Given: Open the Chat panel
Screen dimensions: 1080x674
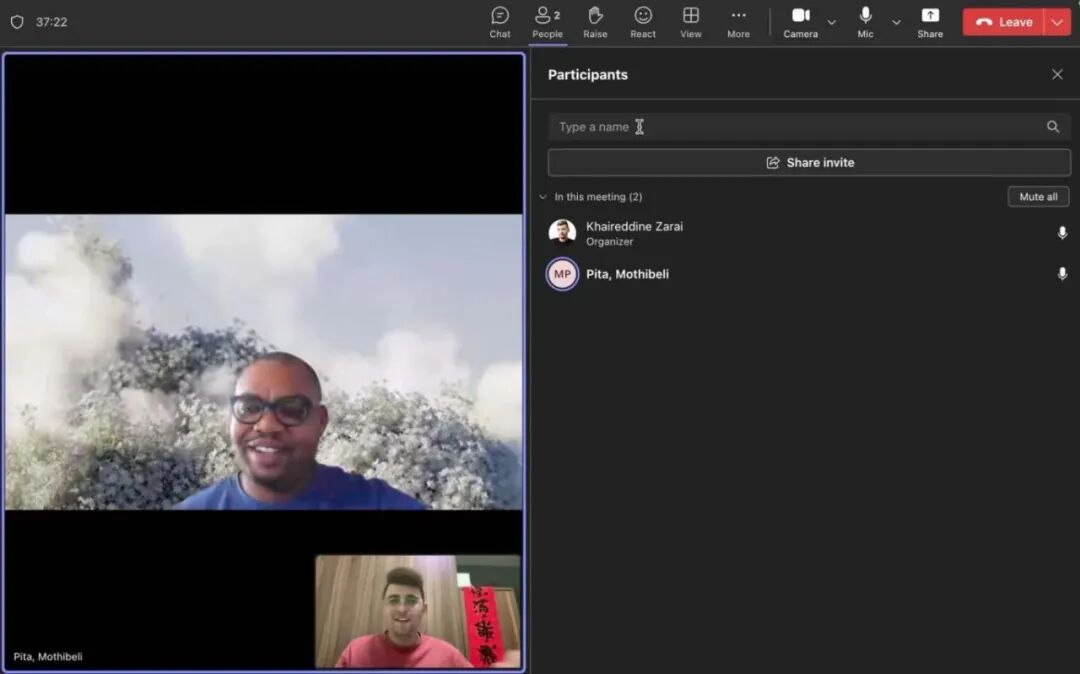Looking at the screenshot, I should point(500,21).
